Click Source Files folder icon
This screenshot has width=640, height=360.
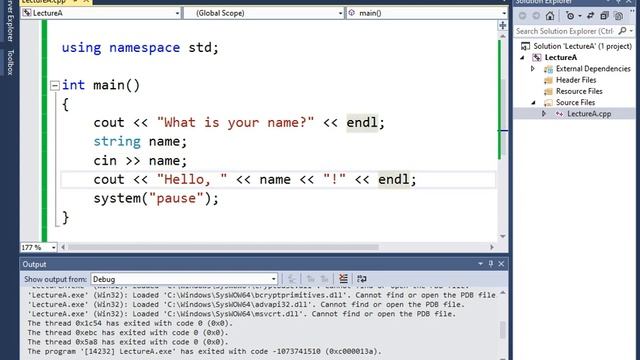pyautogui.click(x=549, y=102)
